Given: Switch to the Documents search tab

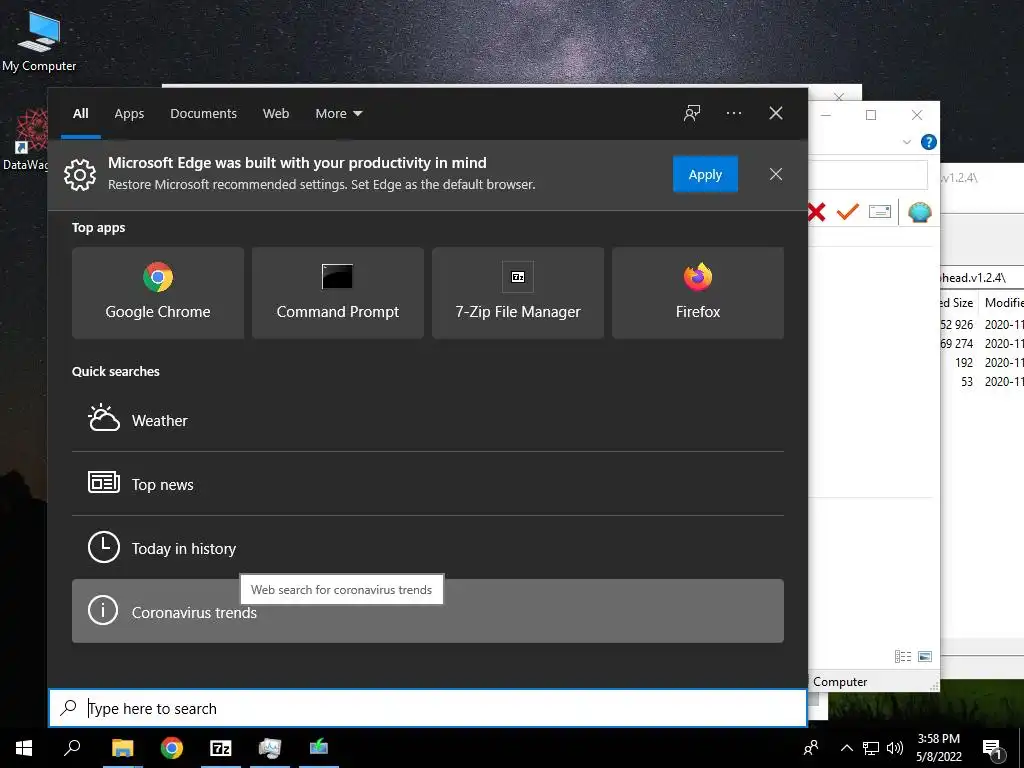Looking at the screenshot, I should pyautogui.click(x=203, y=114).
